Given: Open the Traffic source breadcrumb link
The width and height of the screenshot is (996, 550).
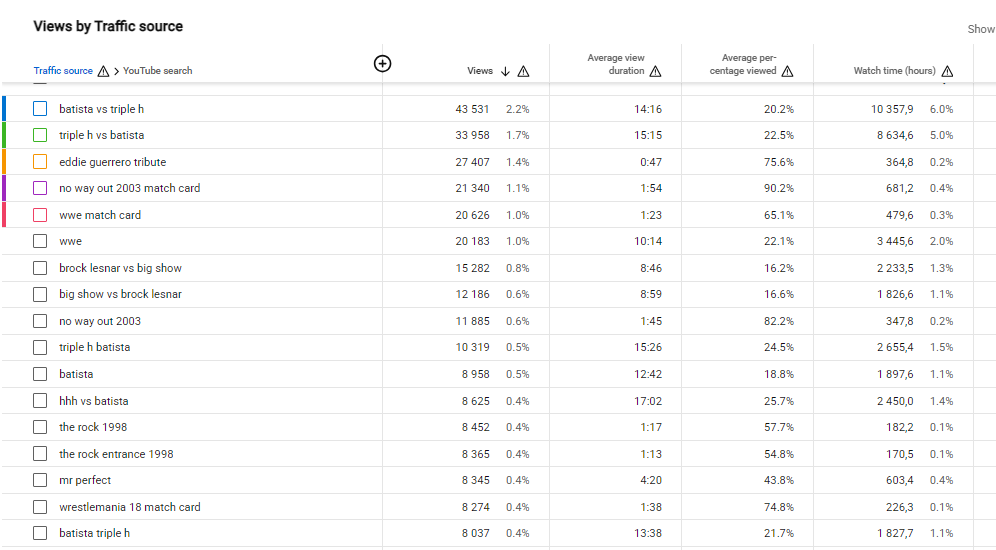Looking at the screenshot, I should [63, 70].
